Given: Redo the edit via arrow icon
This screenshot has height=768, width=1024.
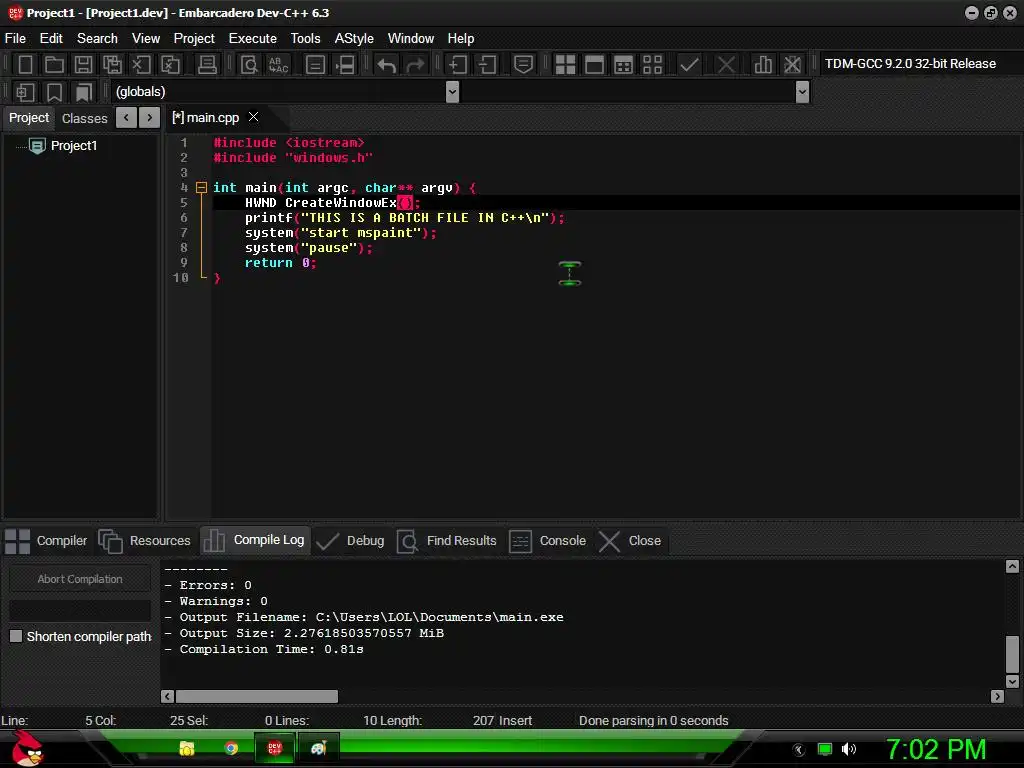Looking at the screenshot, I should pos(415,64).
